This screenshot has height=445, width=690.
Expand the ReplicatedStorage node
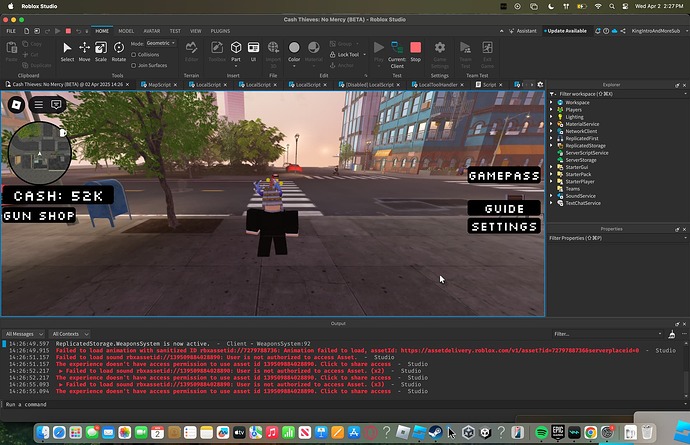pos(551,145)
